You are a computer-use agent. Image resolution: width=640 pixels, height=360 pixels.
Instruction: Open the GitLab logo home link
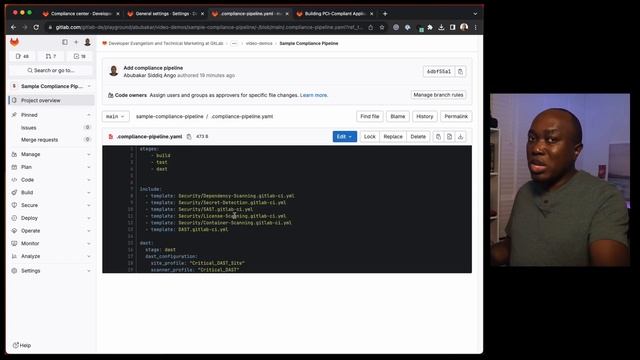(x=14, y=42)
